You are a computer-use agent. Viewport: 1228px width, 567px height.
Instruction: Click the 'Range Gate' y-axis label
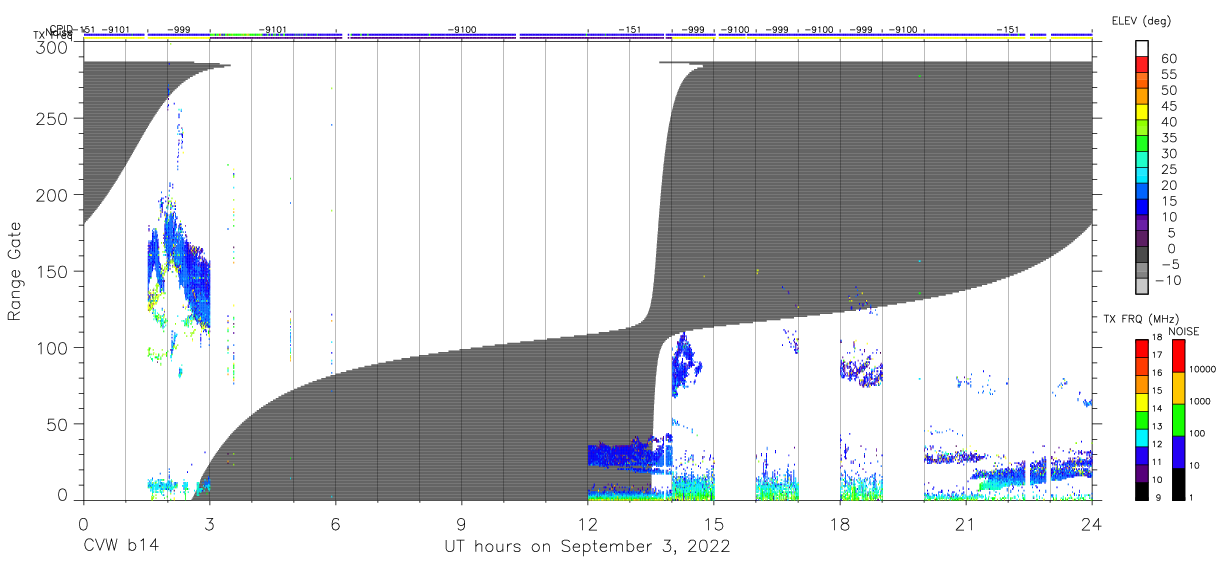click(14, 271)
